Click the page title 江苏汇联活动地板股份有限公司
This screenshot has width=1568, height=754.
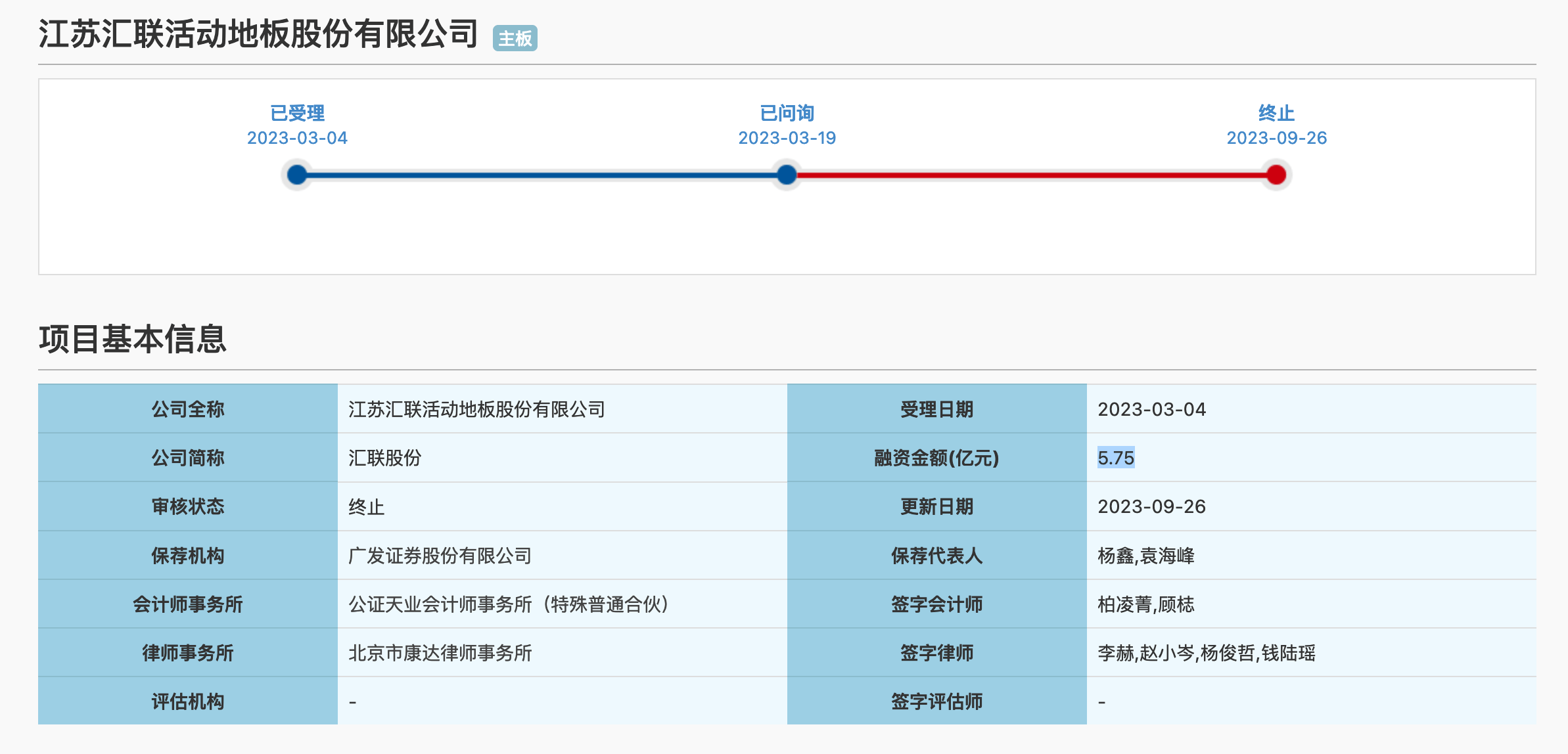click(x=258, y=34)
